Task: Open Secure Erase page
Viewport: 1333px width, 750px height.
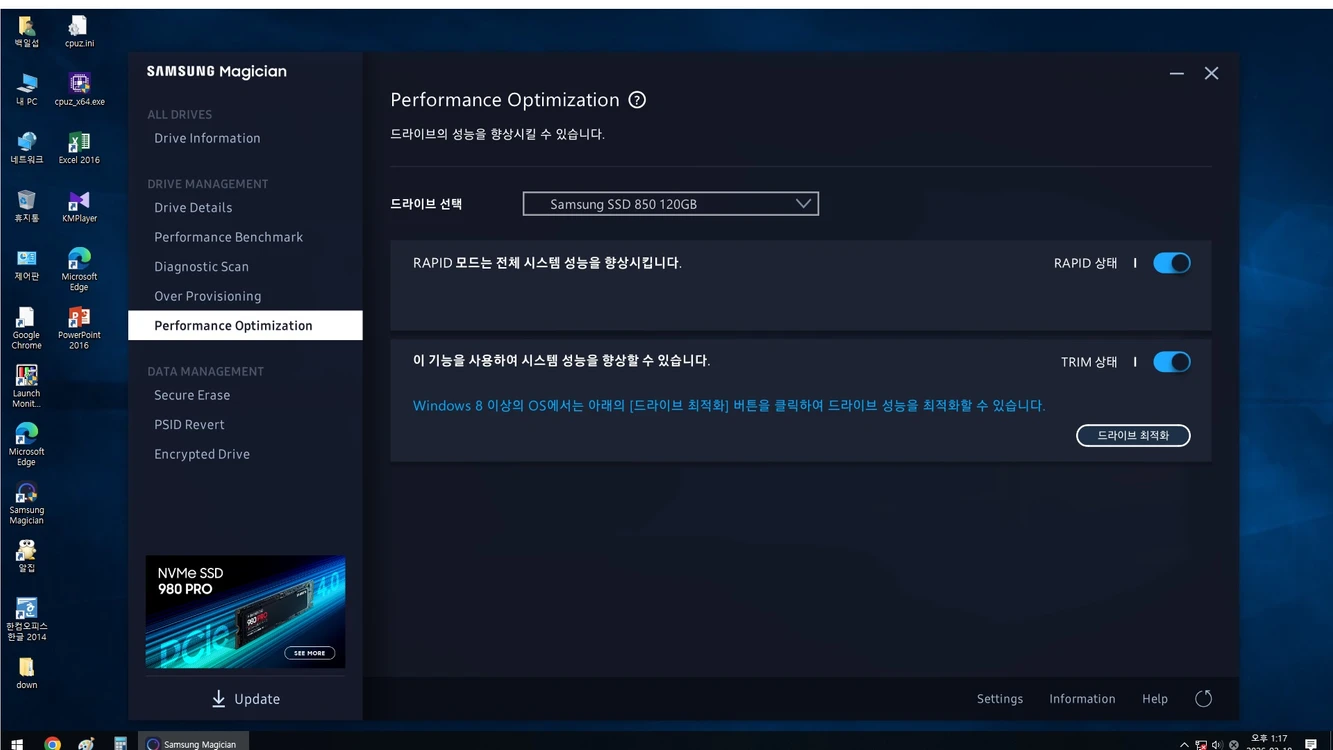Action: 192,395
